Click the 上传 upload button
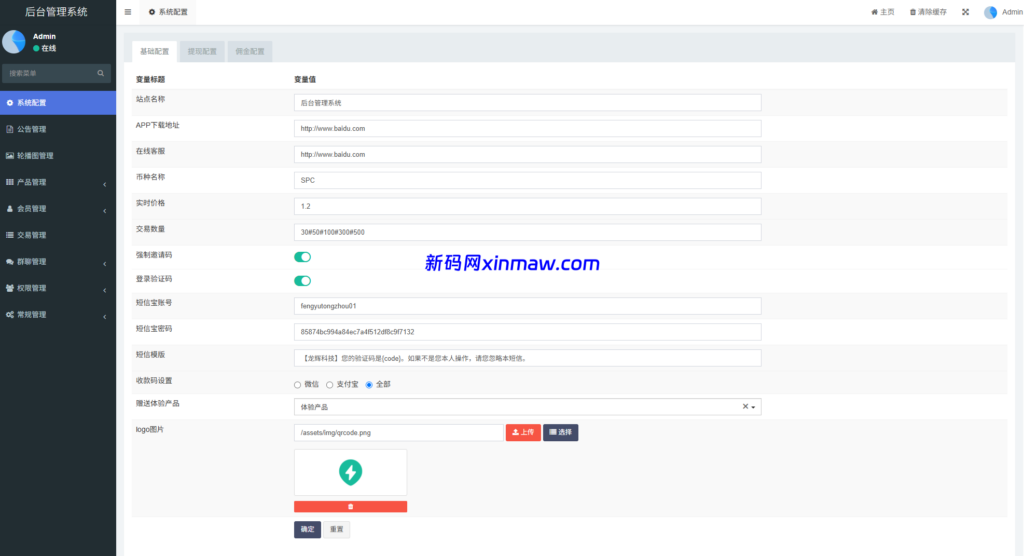Screen dimensions: 1024x556 (x=523, y=433)
